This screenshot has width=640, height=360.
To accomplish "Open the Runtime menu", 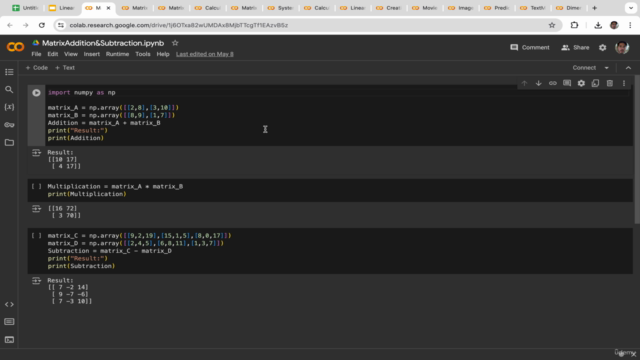I will click(117, 54).
